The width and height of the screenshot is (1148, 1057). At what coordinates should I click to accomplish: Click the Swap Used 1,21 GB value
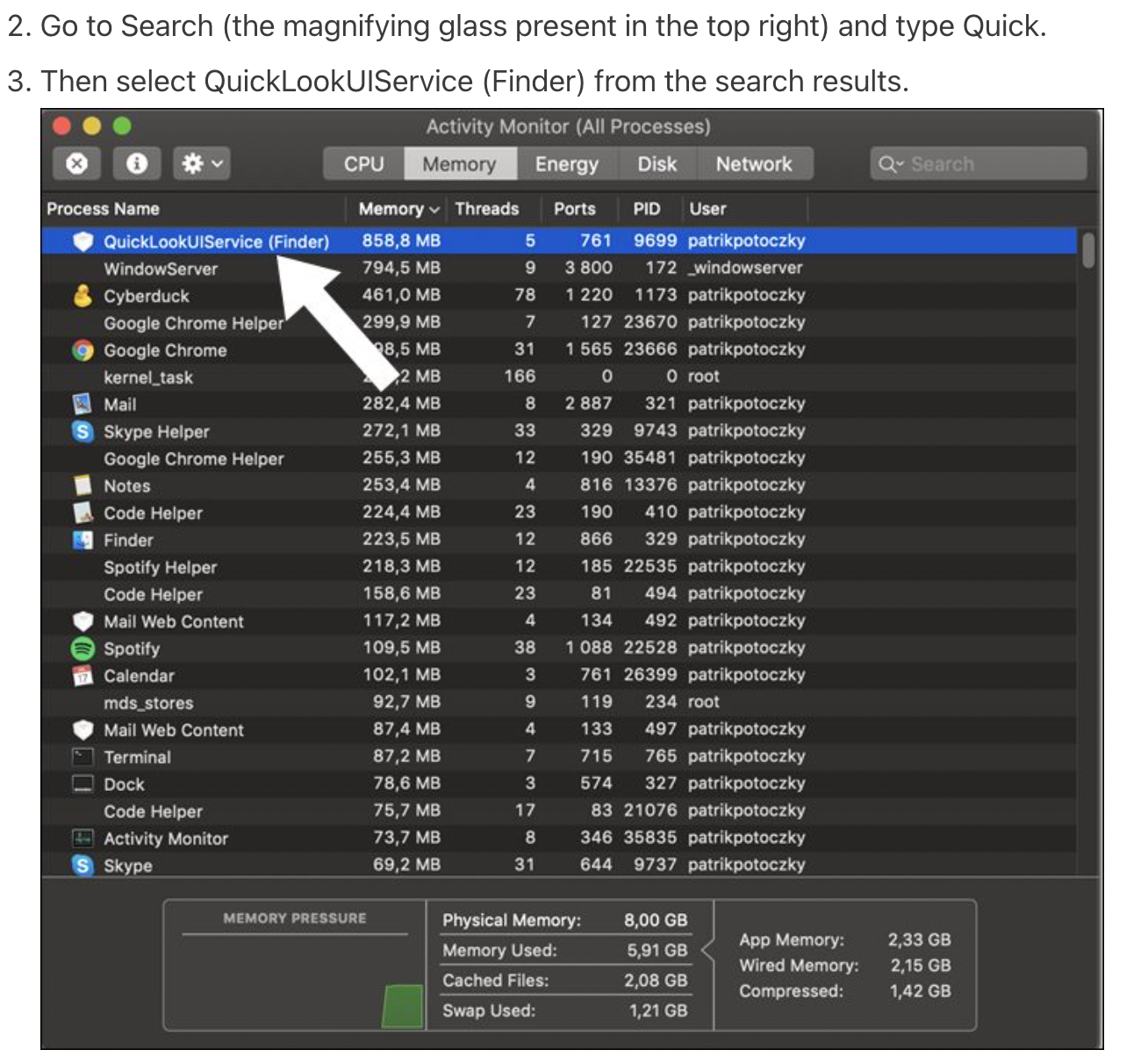658,1010
